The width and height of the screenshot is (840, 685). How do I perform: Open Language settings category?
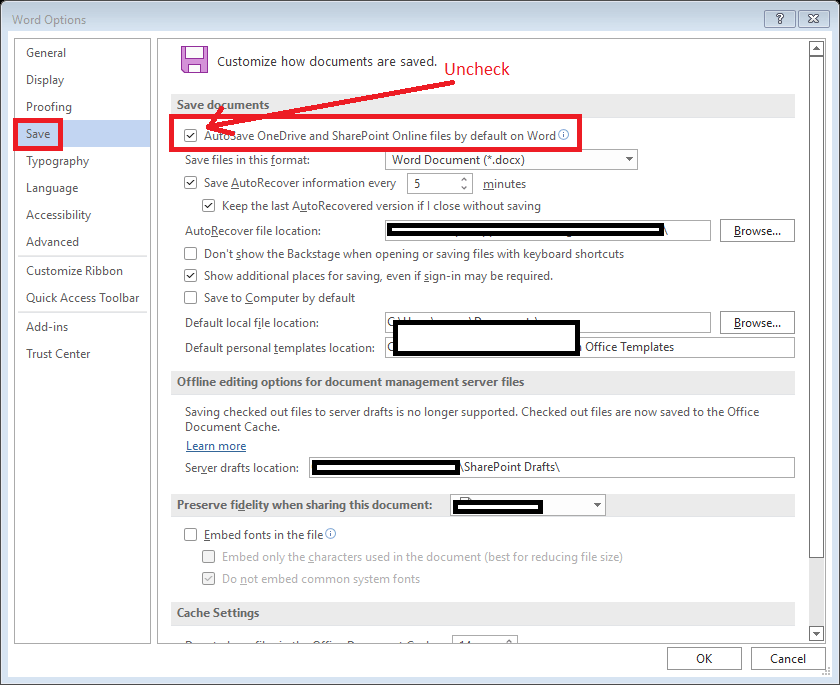pos(52,188)
